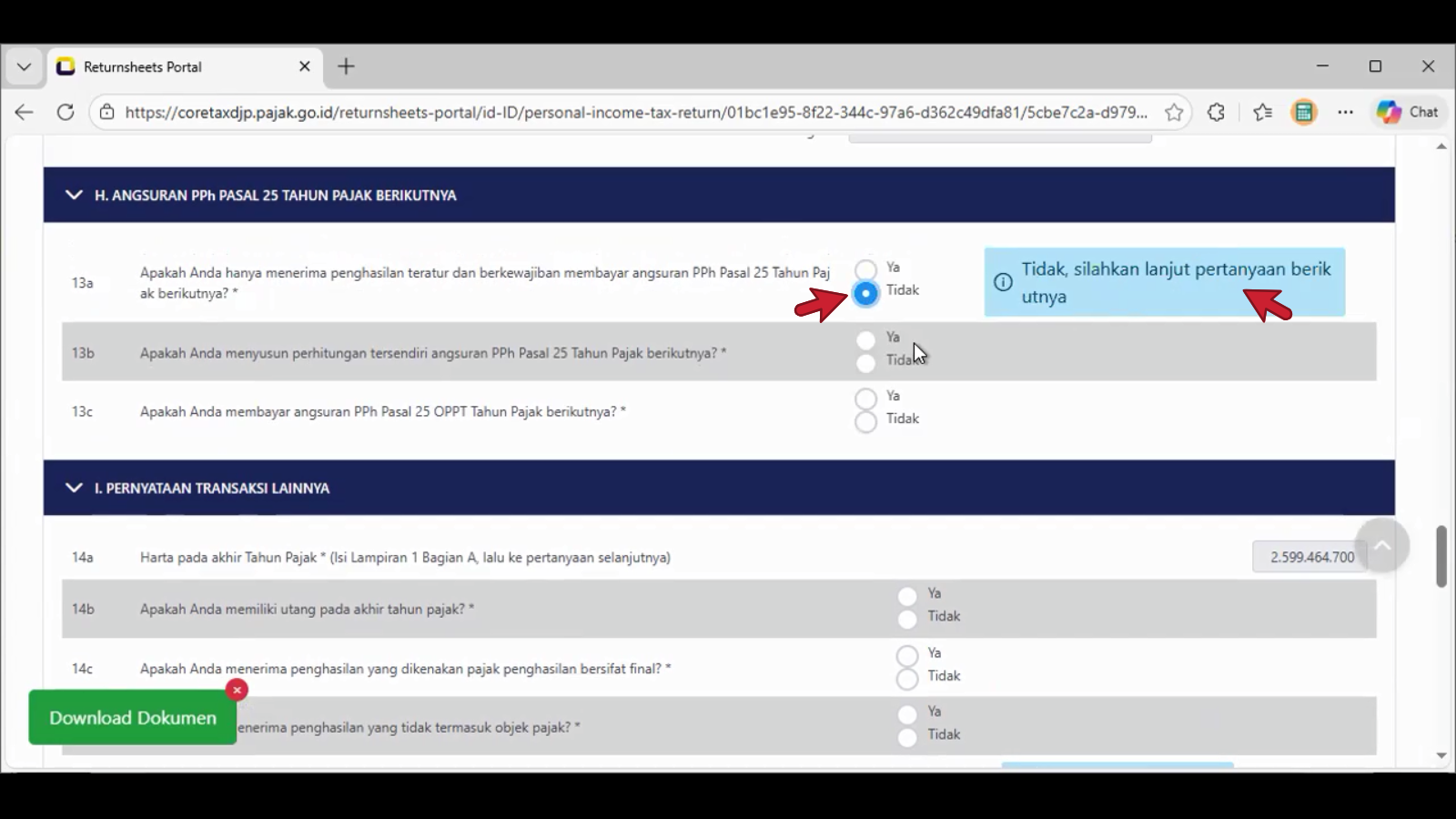Choose Ya for question 14b about utang
This screenshot has width=1456, height=819.
click(907, 596)
